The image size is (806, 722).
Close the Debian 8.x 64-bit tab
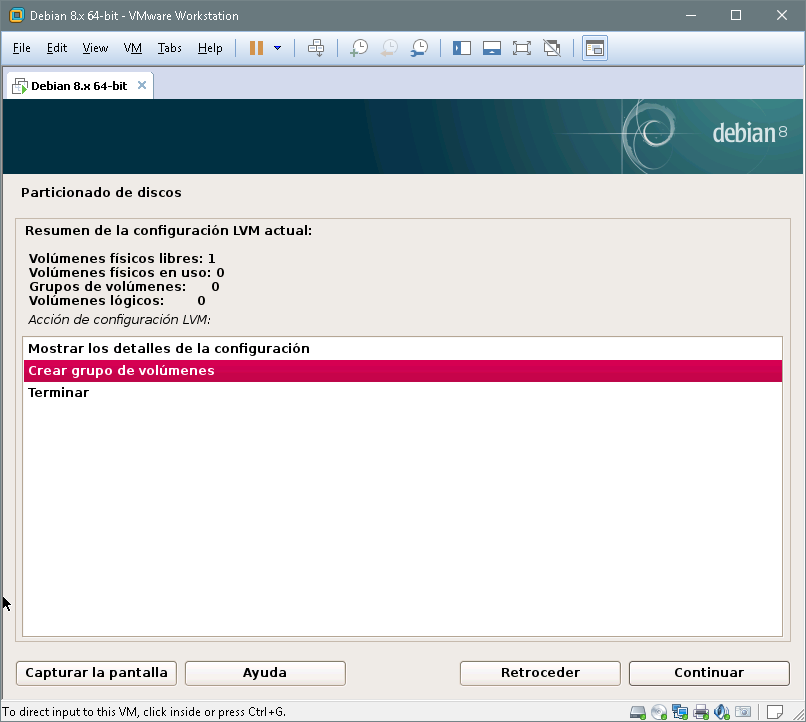[x=142, y=85]
